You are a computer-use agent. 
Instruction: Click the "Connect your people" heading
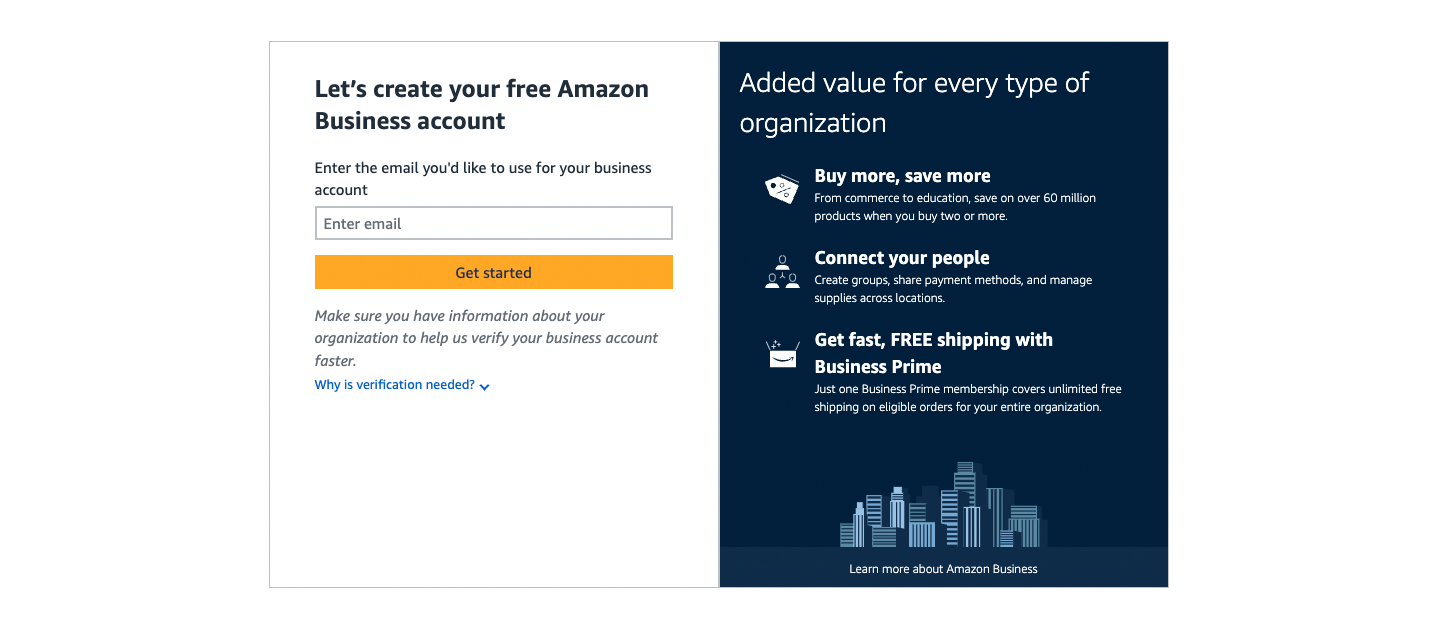(x=902, y=257)
